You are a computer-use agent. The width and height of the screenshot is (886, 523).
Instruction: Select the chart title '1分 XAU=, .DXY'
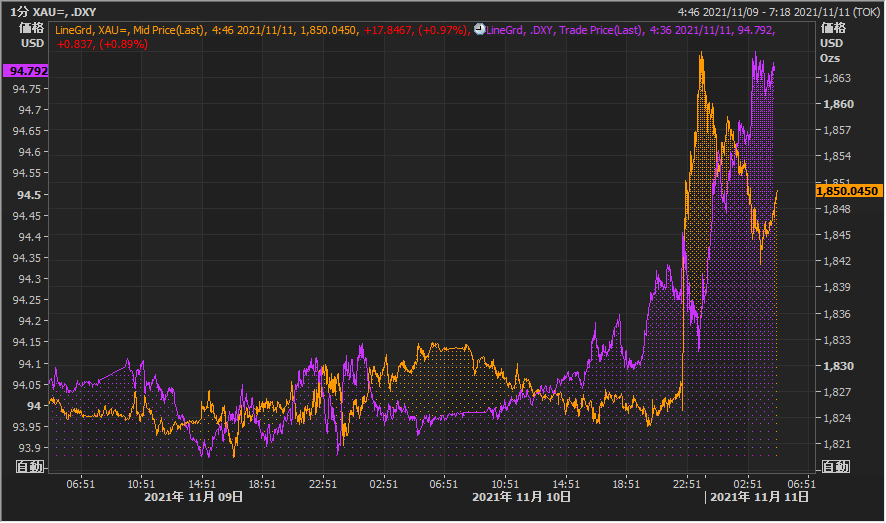[x=54, y=12]
